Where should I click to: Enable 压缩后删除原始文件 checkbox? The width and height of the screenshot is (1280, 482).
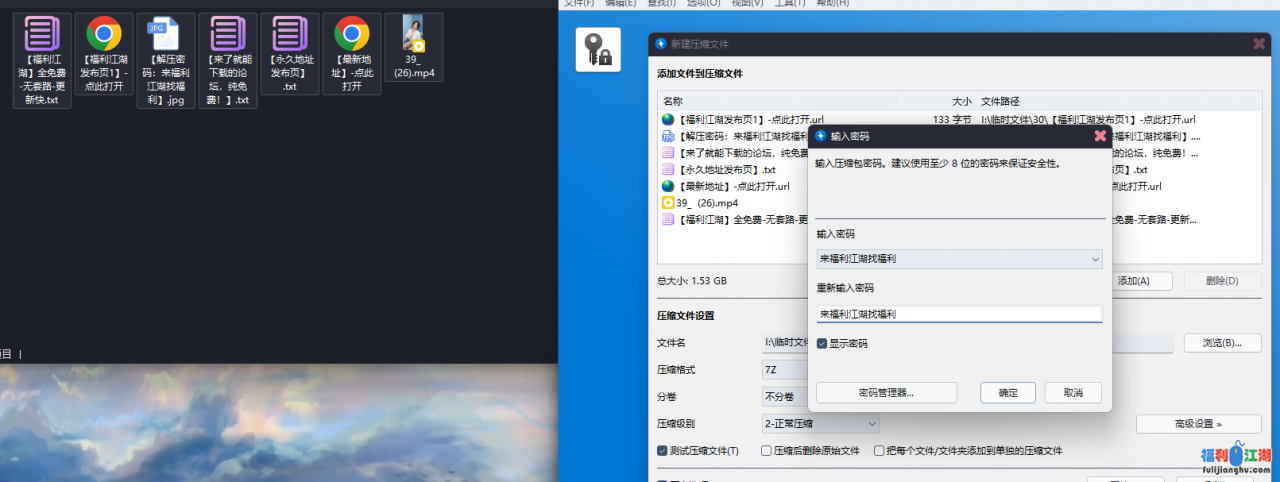point(767,451)
